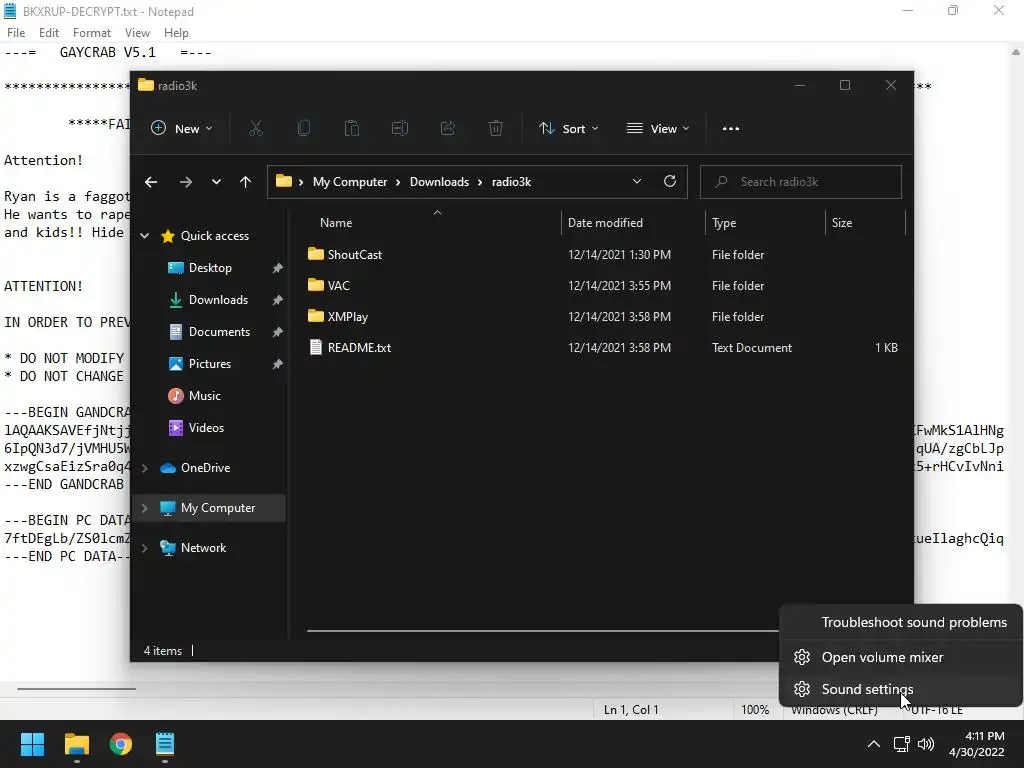
Task: Open Notepad Help menu
Action: coord(176,33)
